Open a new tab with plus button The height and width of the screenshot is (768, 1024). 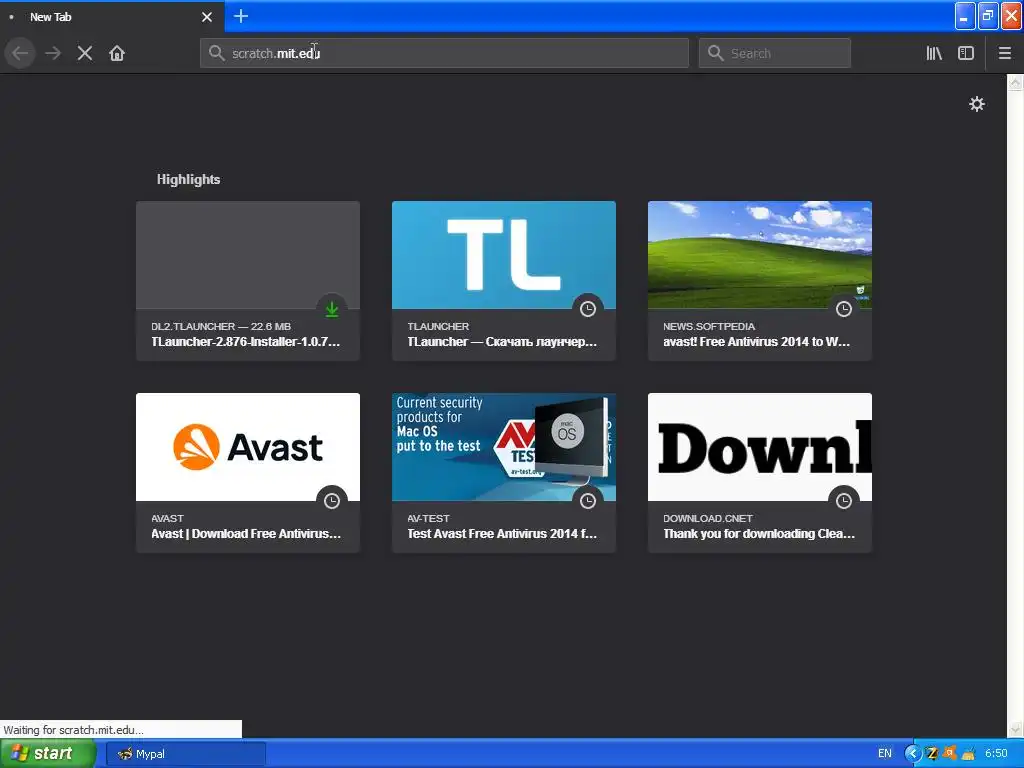(241, 16)
